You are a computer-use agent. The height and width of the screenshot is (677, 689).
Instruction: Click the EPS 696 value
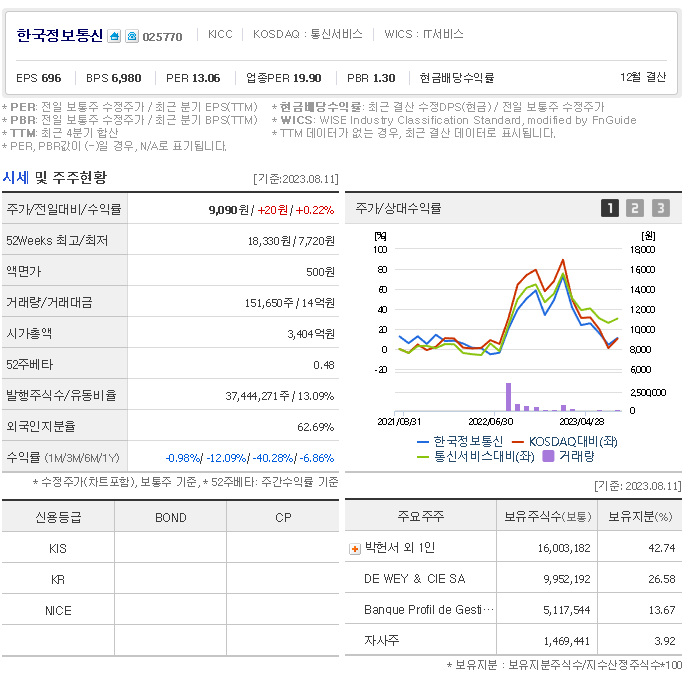pos(39,78)
